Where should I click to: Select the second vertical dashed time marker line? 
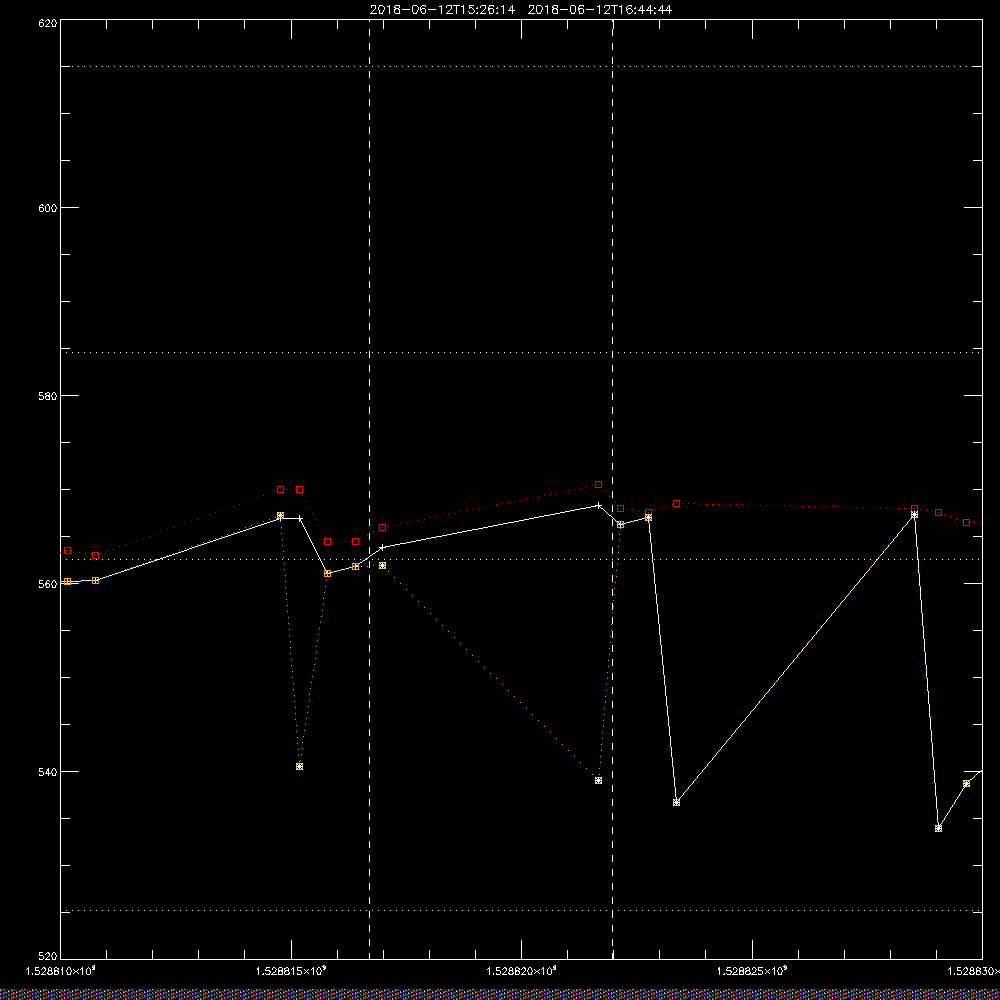[612, 490]
